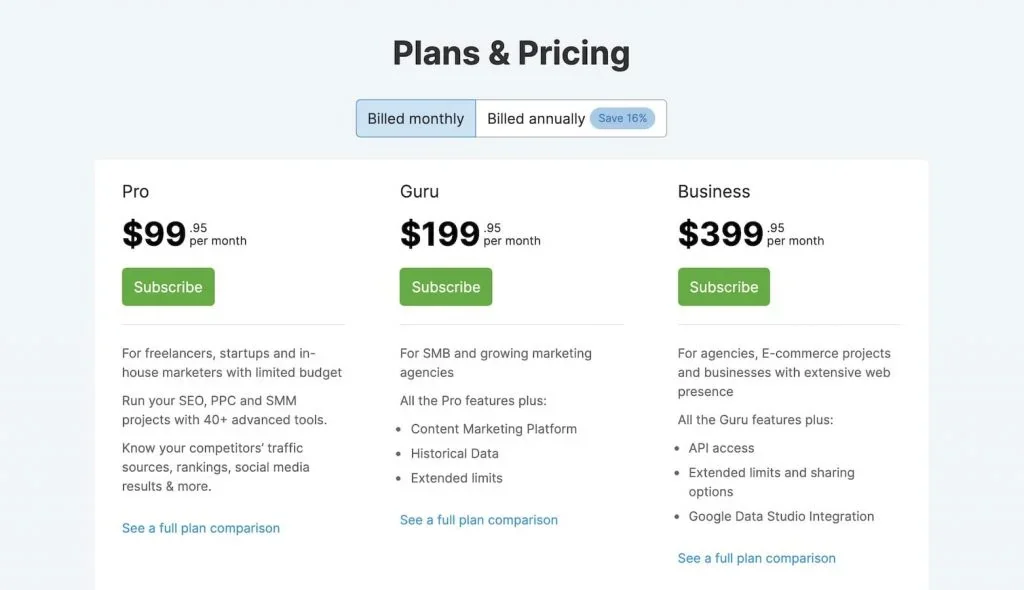
Task: Subscribe to the Pro plan
Action: tap(168, 287)
